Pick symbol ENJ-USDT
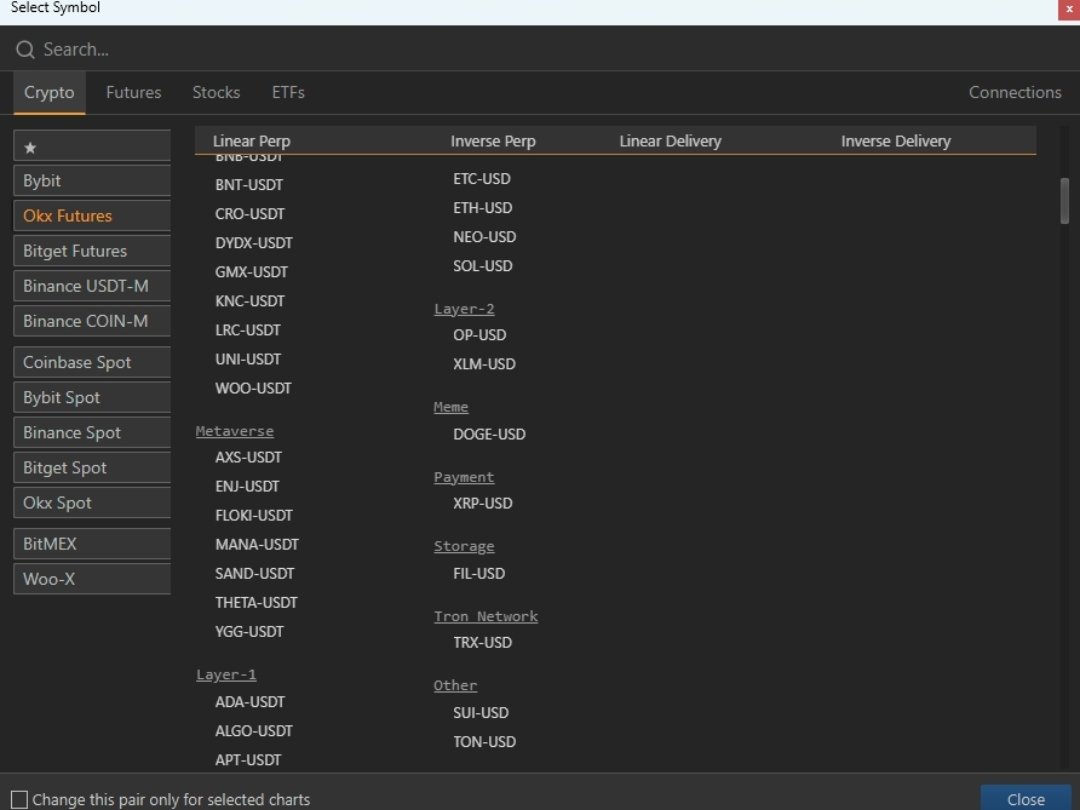 [247, 487]
